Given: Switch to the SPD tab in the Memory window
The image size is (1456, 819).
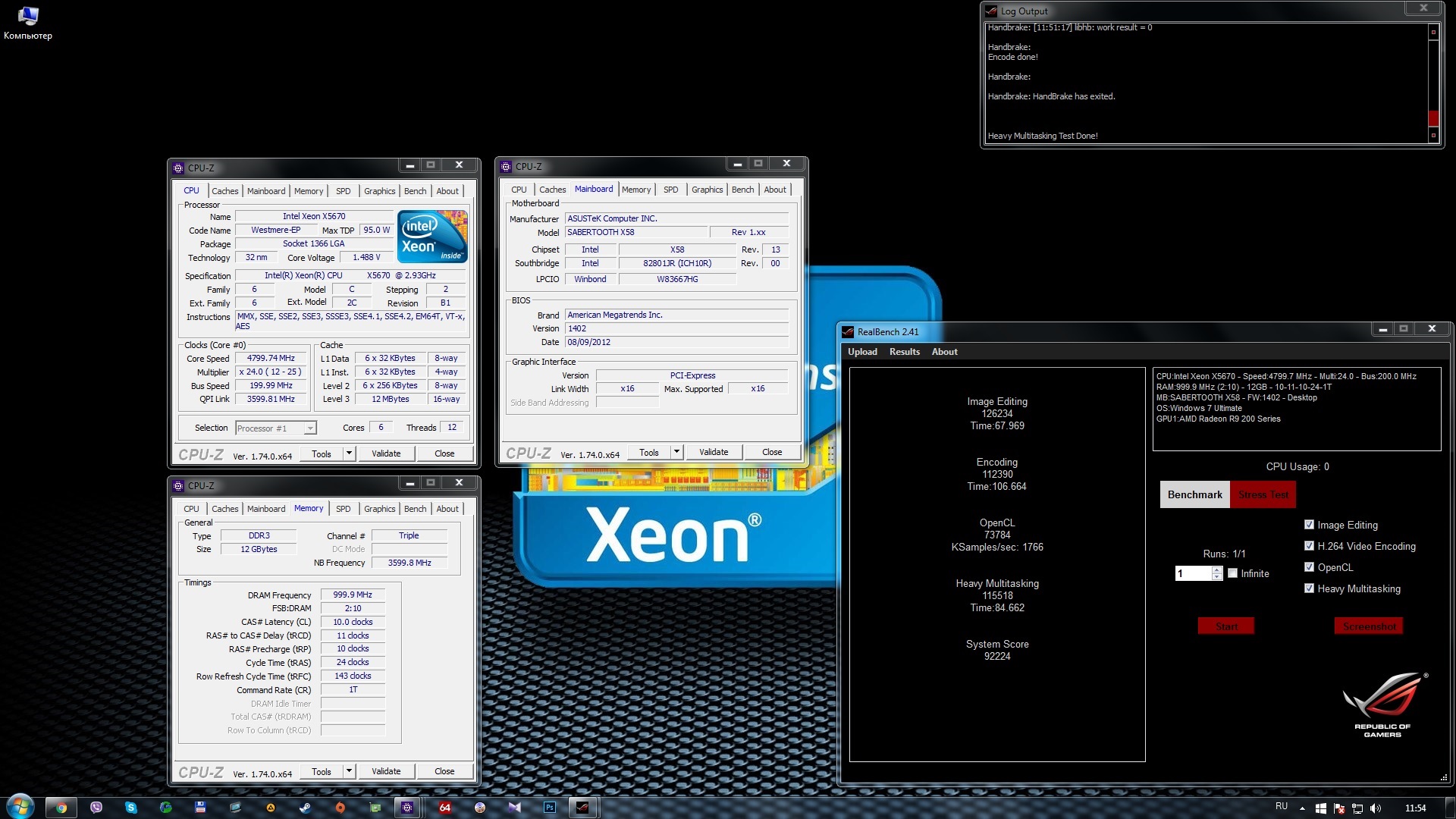Looking at the screenshot, I should [x=343, y=509].
